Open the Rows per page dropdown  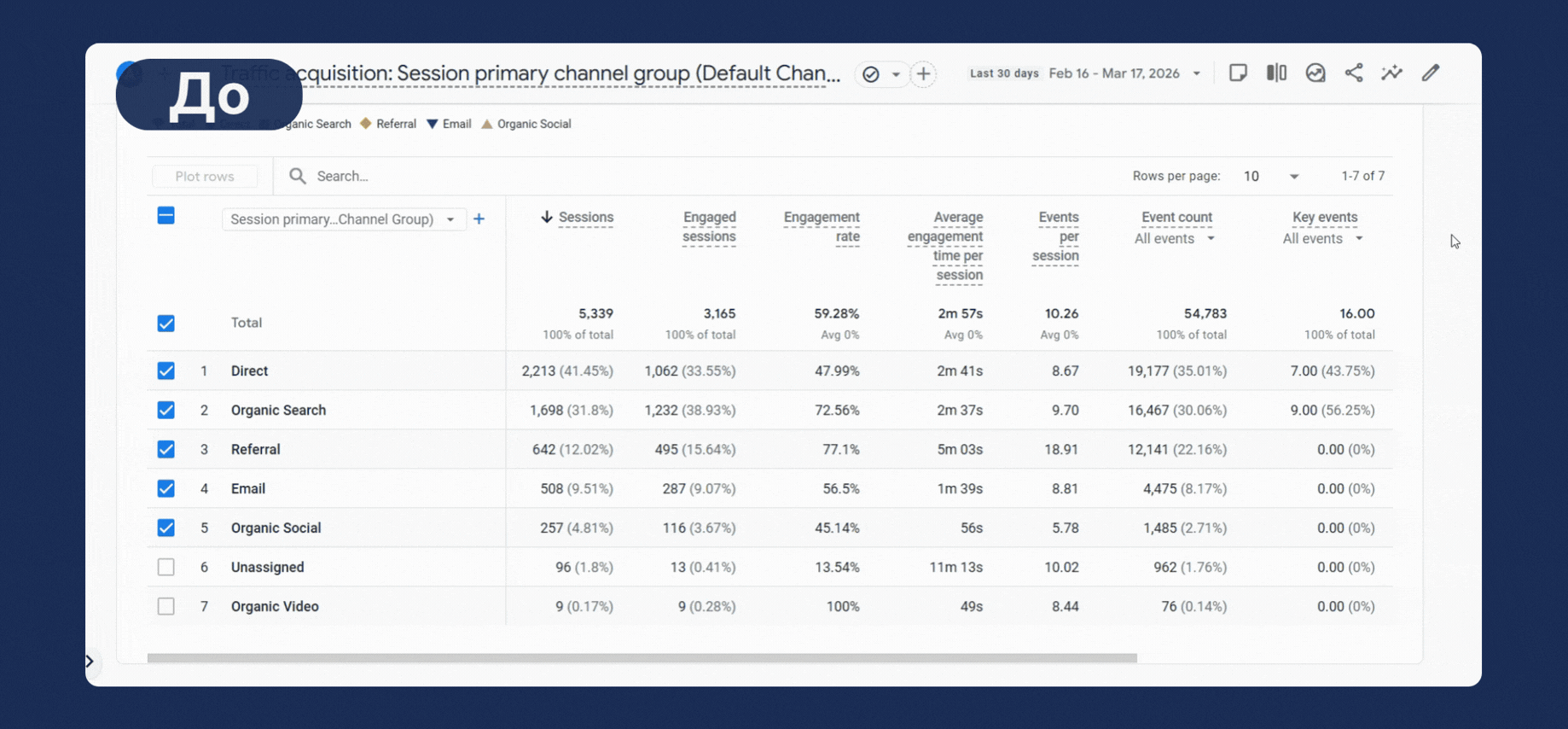(1271, 177)
